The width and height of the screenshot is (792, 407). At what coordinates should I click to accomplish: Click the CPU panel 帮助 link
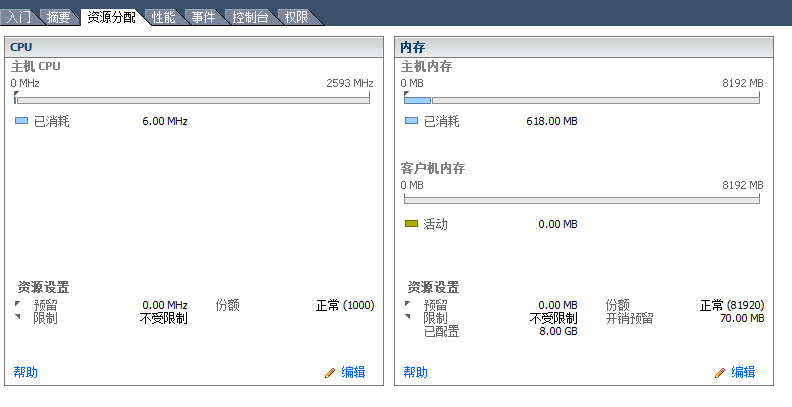point(25,373)
